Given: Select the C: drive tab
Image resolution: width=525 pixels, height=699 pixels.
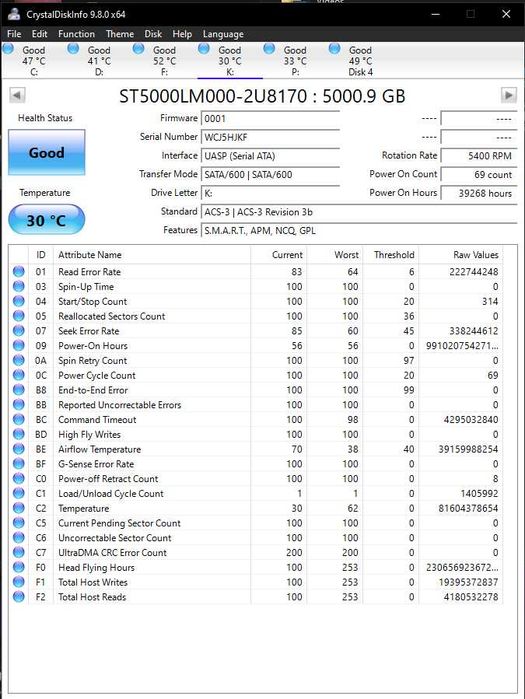Looking at the screenshot, I should click(33, 61).
